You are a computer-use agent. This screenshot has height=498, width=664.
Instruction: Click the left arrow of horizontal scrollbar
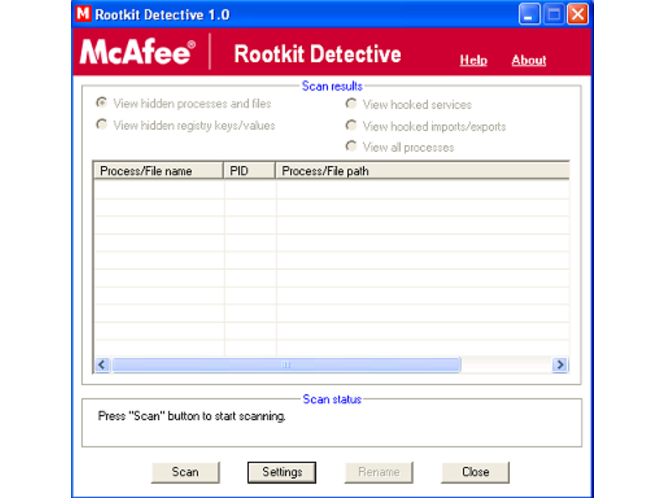click(x=102, y=365)
